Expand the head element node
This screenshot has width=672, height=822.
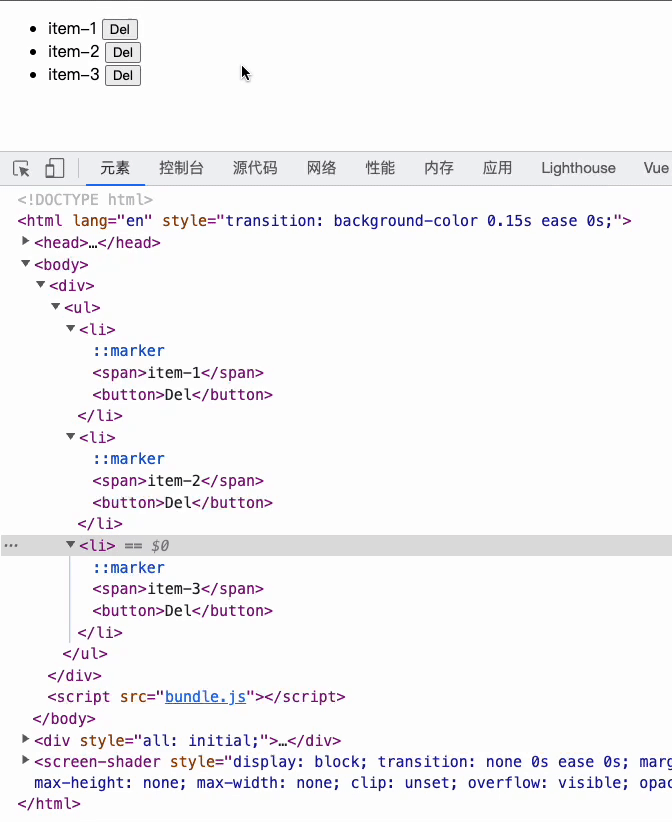coord(25,241)
